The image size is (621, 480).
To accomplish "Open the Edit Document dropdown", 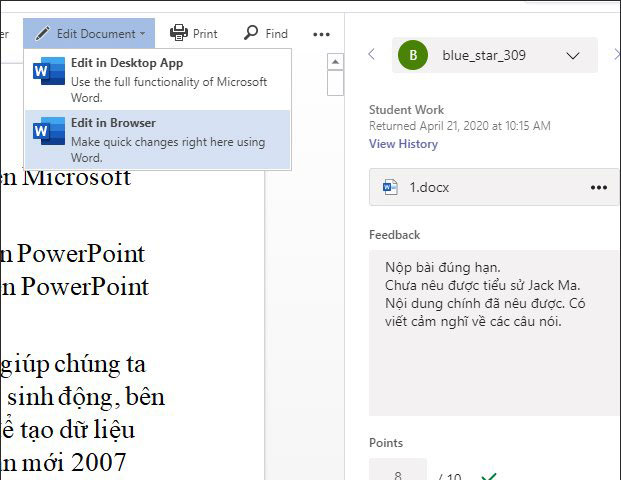I will click(89, 34).
